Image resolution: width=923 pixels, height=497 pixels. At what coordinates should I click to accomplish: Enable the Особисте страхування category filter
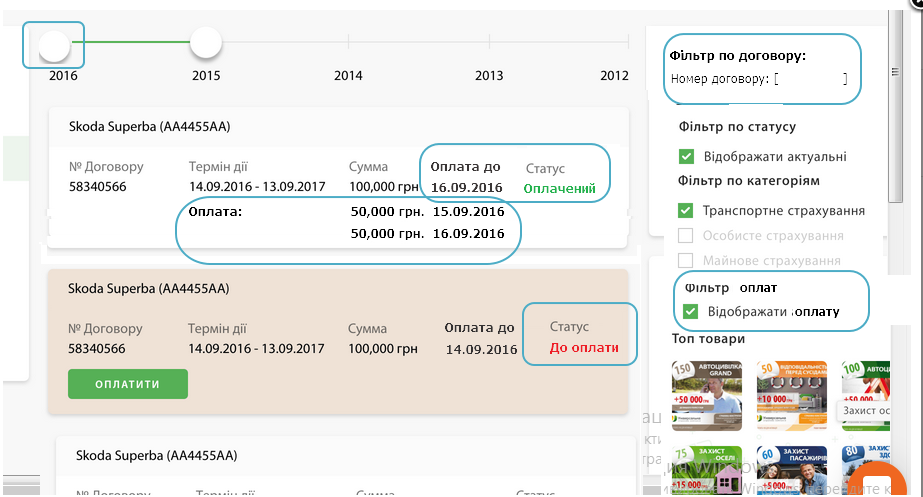click(686, 236)
